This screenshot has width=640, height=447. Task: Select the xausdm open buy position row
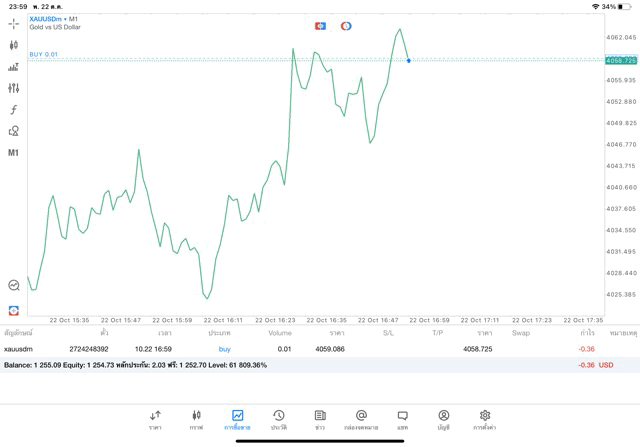(x=300, y=349)
